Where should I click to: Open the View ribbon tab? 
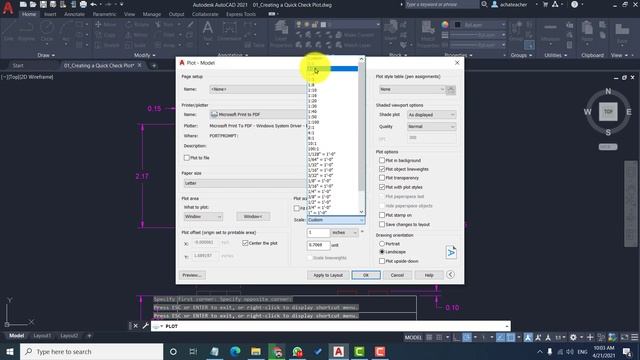[x=129, y=14]
